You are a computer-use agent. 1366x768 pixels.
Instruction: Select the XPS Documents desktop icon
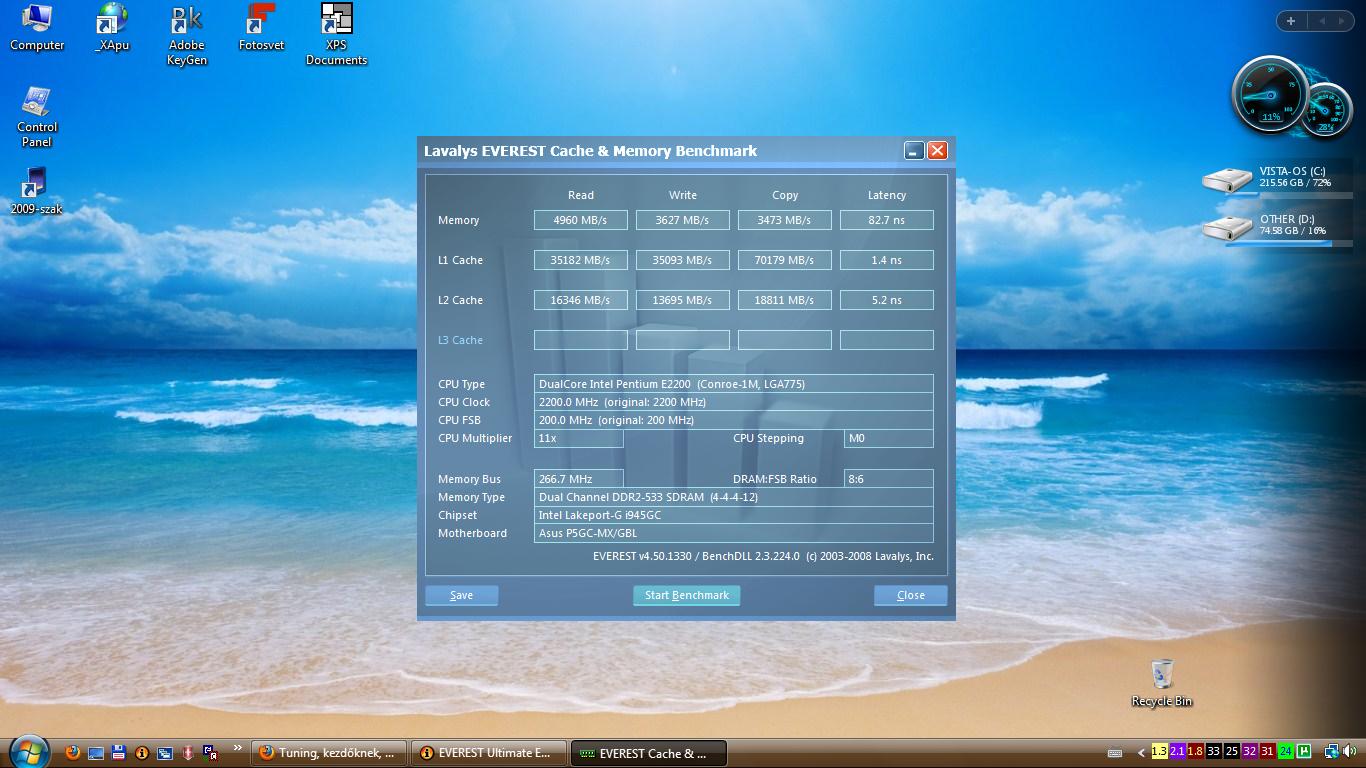point(336,35)
